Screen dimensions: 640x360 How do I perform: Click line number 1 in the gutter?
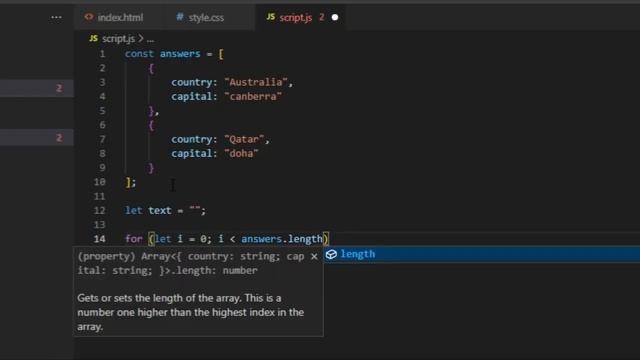[x=102, y=54]
